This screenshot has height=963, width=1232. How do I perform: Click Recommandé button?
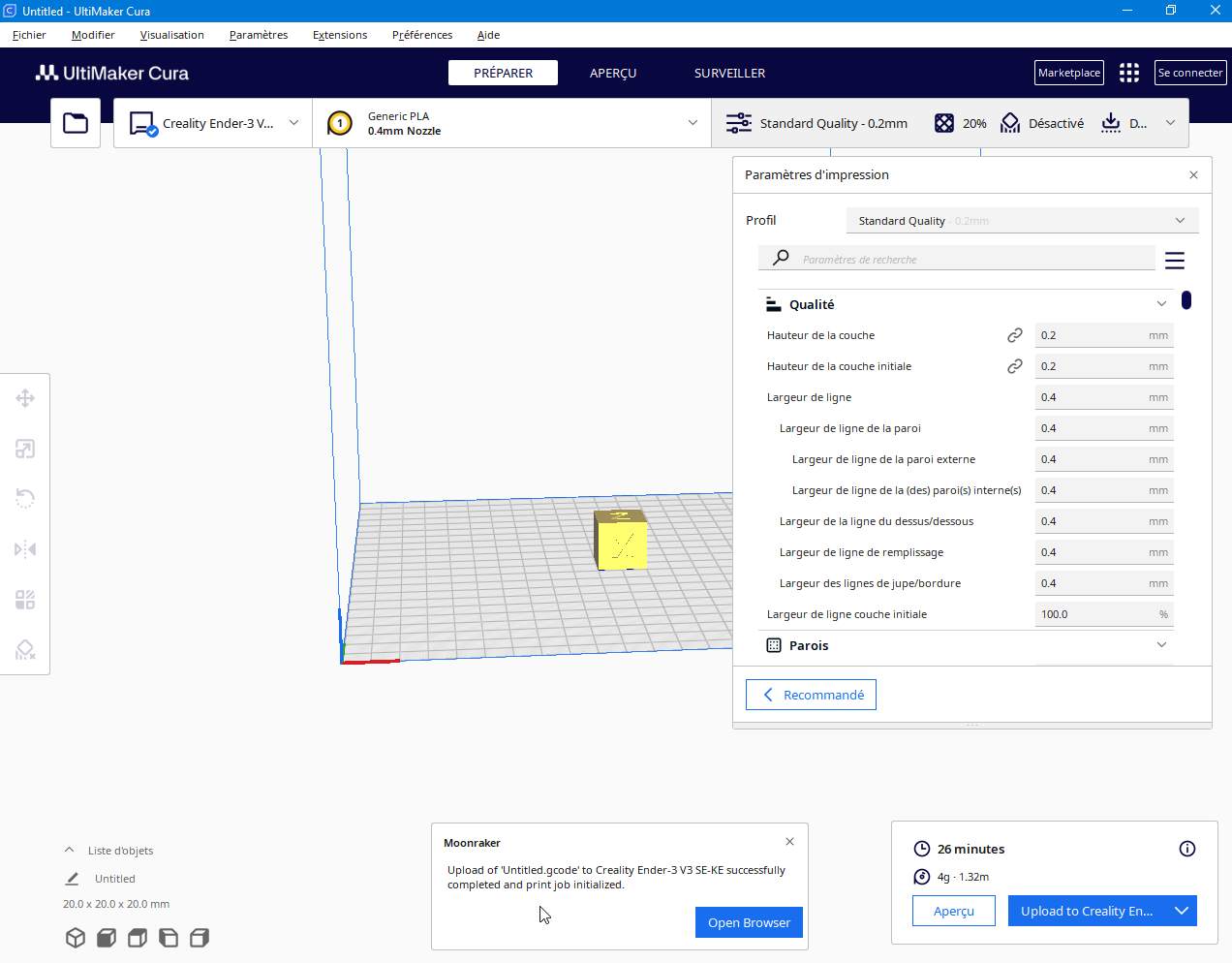[811, 695]
